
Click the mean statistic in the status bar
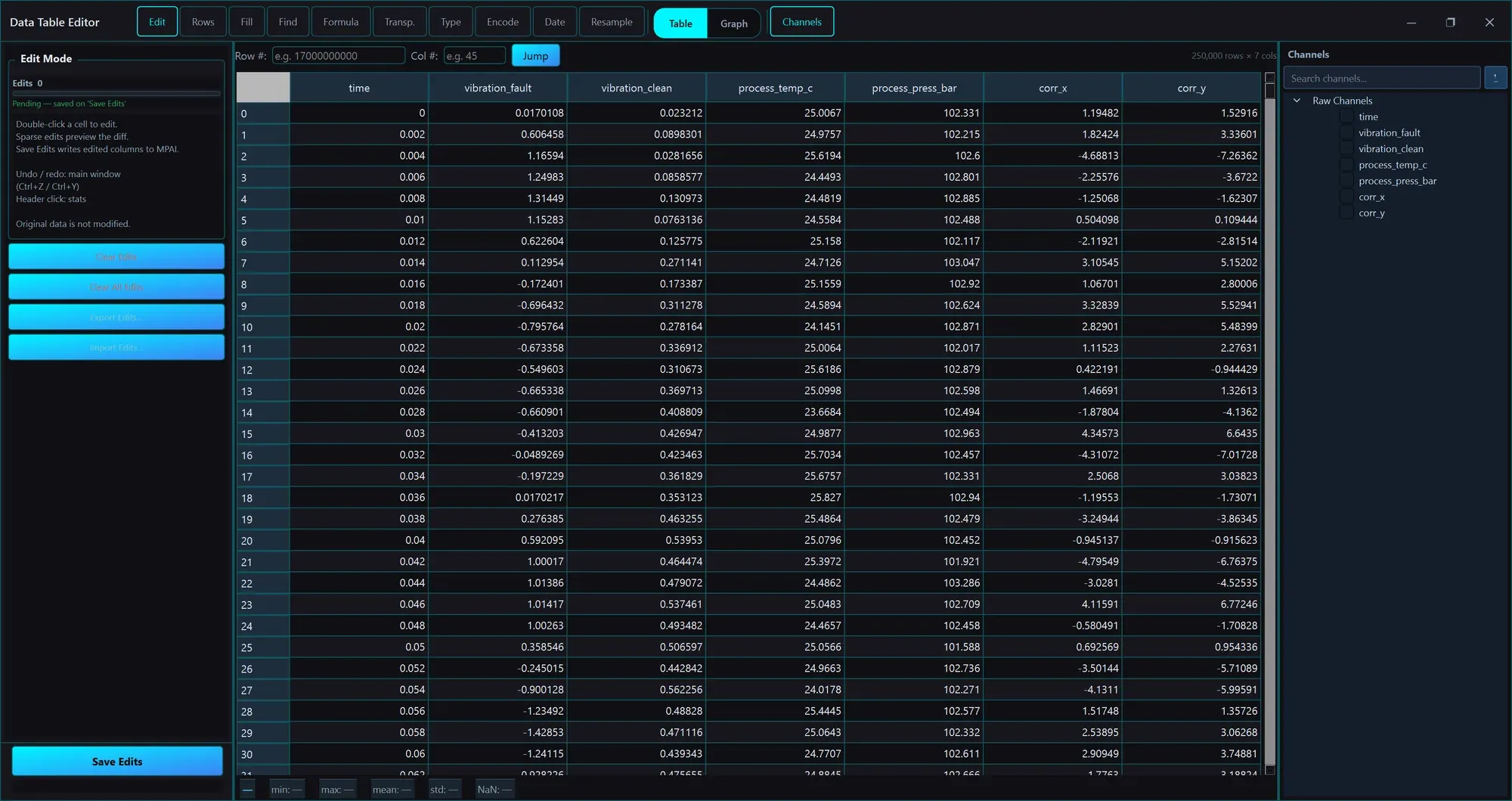(x=393, y=790)
